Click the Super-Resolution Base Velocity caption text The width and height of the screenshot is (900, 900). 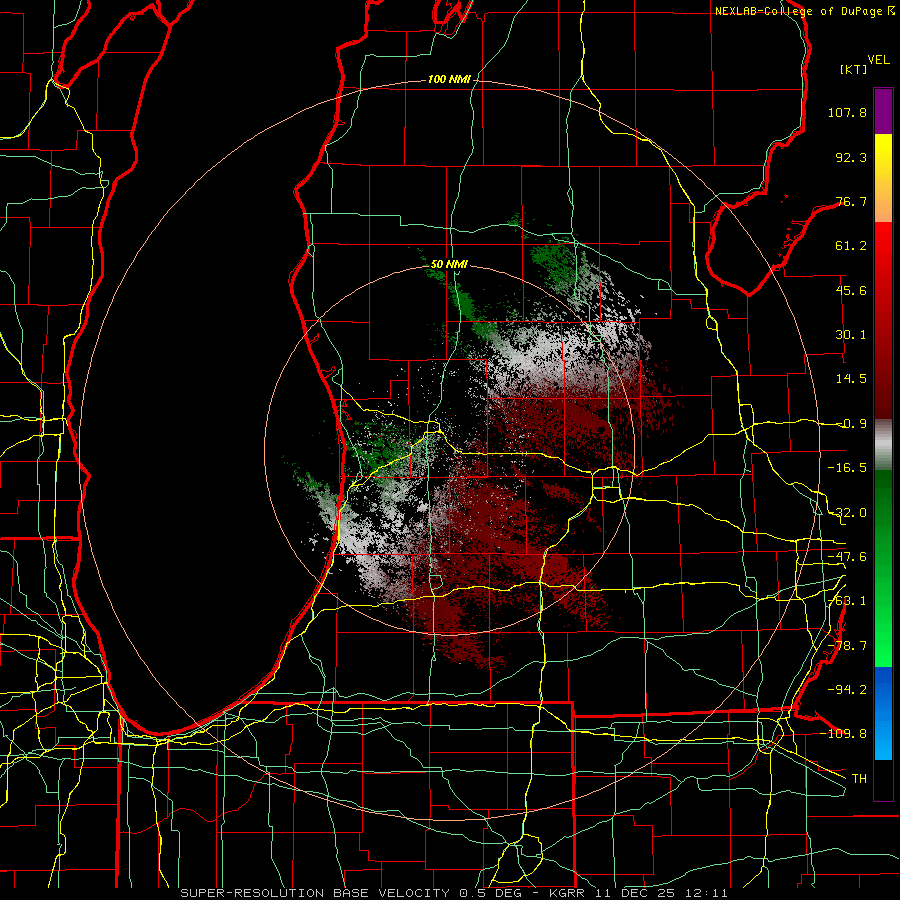pyautogui.click(x=454, y=893)
